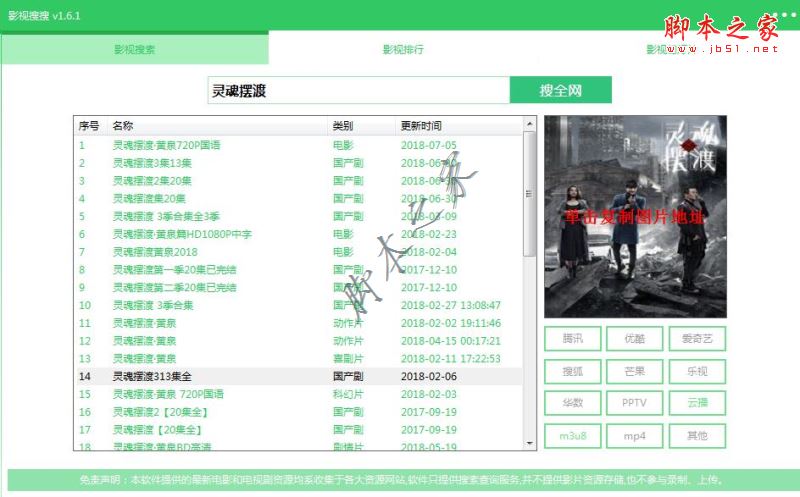This screenshot has width=800, height=497.
Task: Click the 搜全网 search button
Action: pyautogui.click(x=561, y=90)
